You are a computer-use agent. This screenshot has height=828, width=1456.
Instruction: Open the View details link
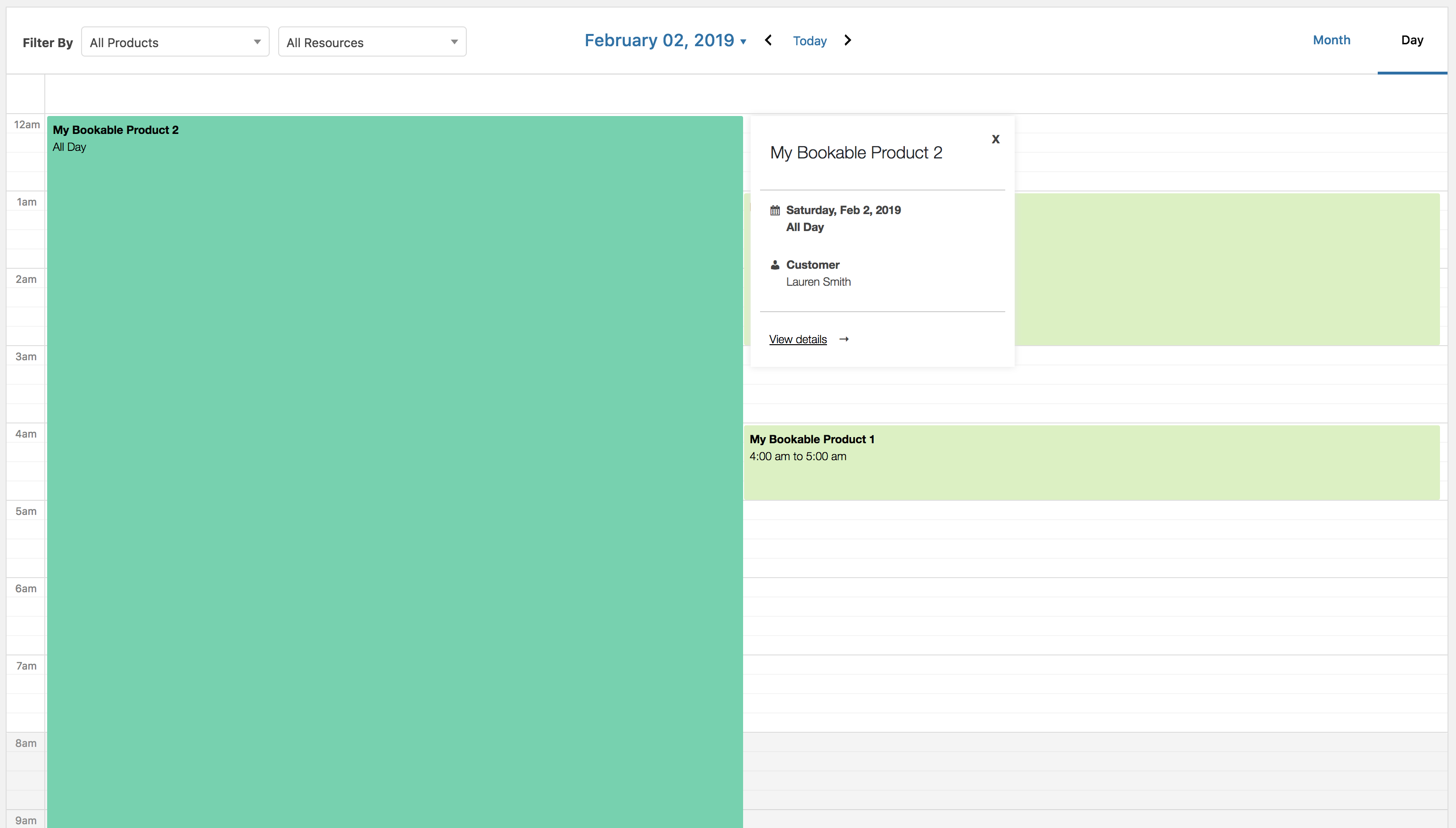point(798,339)
